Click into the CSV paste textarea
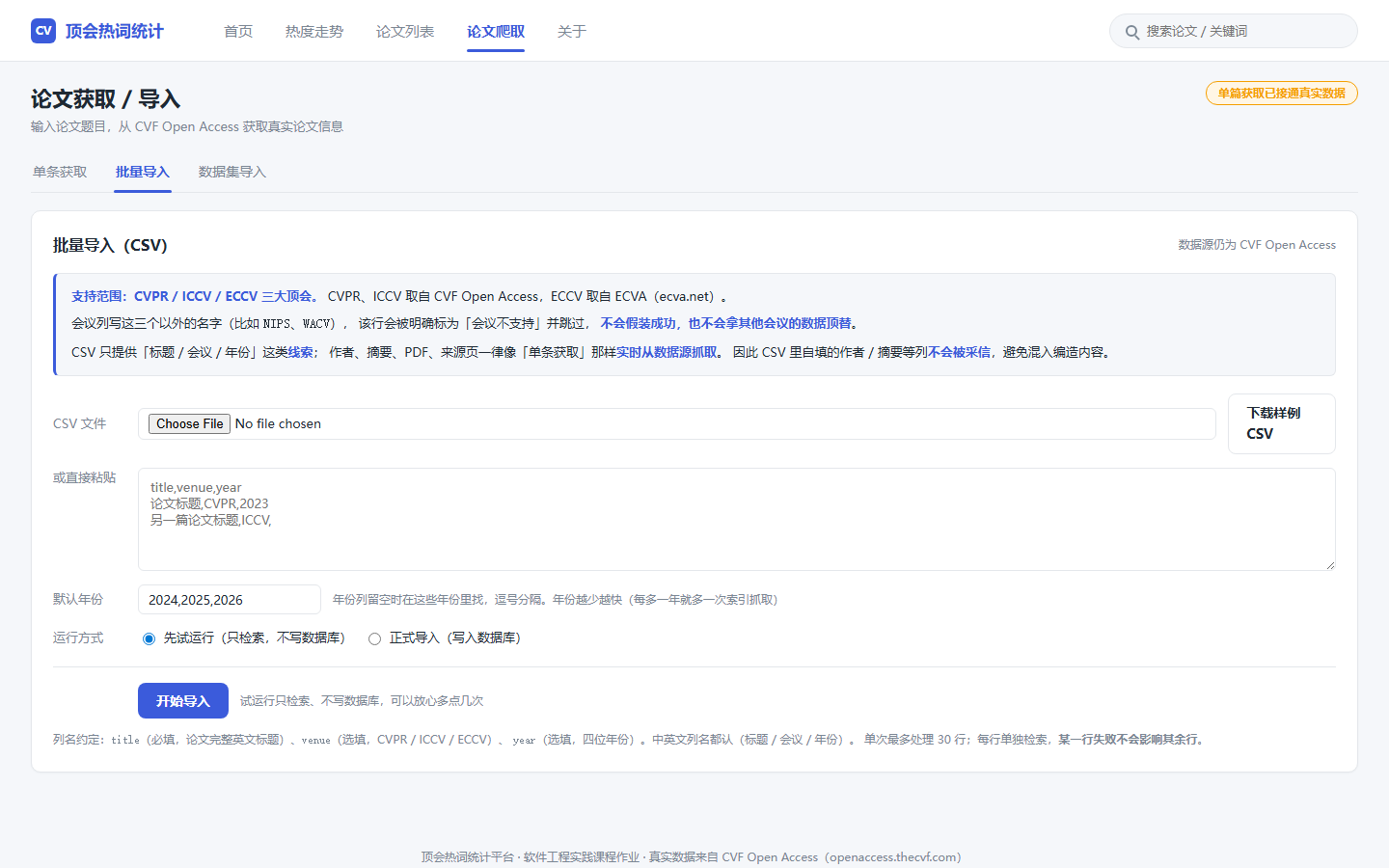Screen dimensions: 1389x868 tap(737, 519)
